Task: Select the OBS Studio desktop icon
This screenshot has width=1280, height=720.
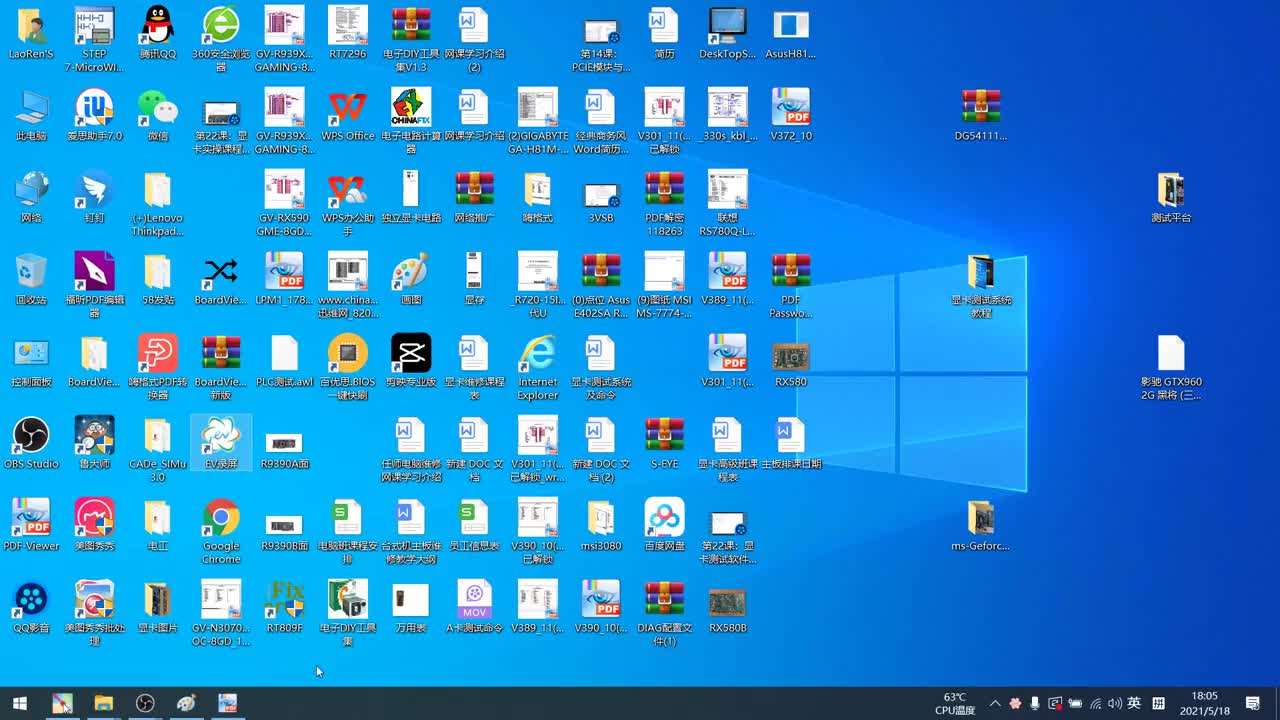Action: [31, 443]
